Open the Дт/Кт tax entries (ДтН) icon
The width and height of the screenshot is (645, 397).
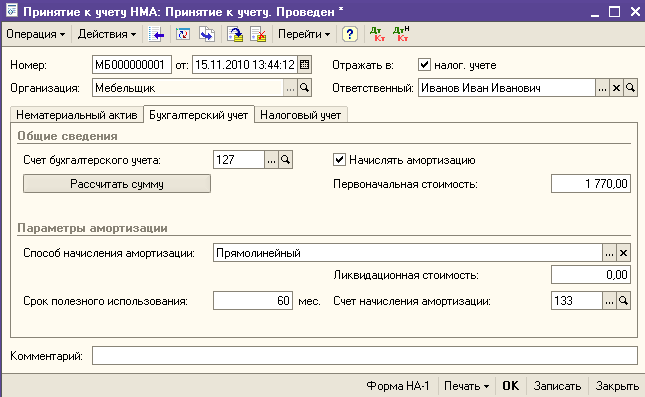[401, 34]
